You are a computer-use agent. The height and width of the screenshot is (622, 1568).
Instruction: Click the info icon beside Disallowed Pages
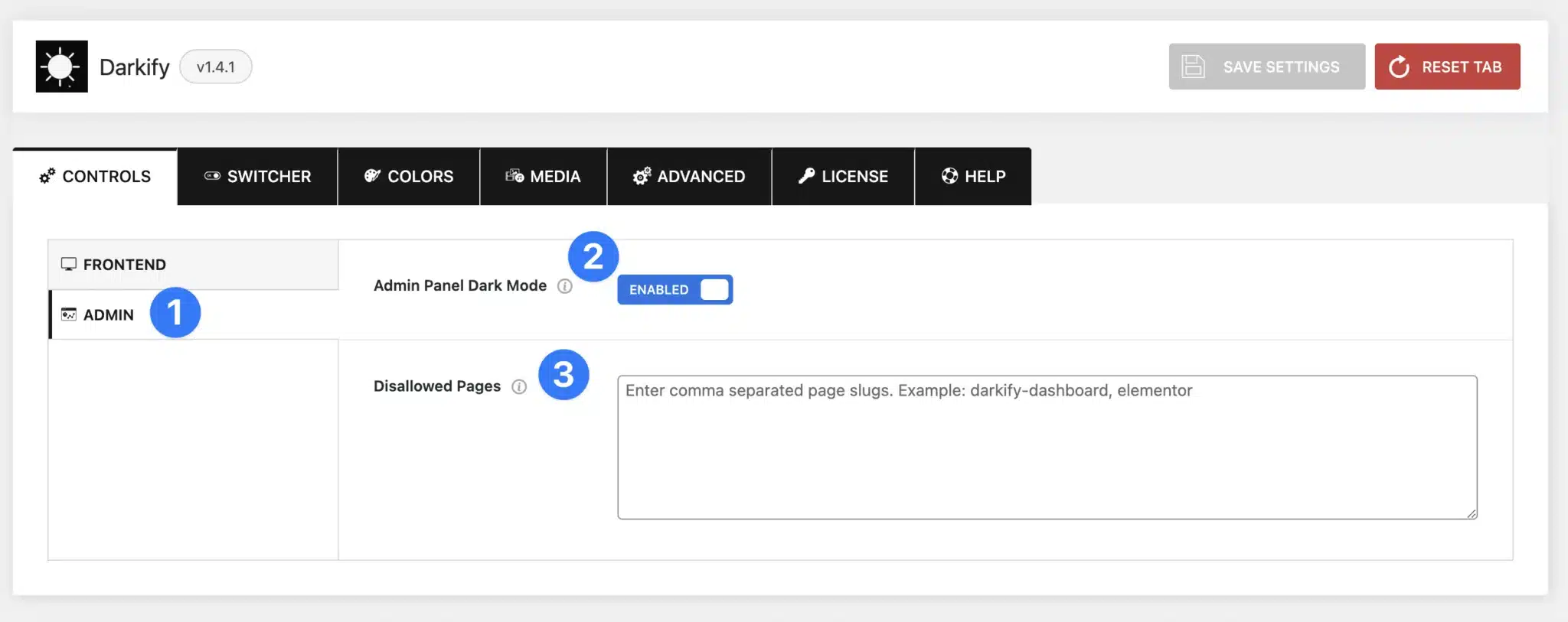tap(519, 387)
